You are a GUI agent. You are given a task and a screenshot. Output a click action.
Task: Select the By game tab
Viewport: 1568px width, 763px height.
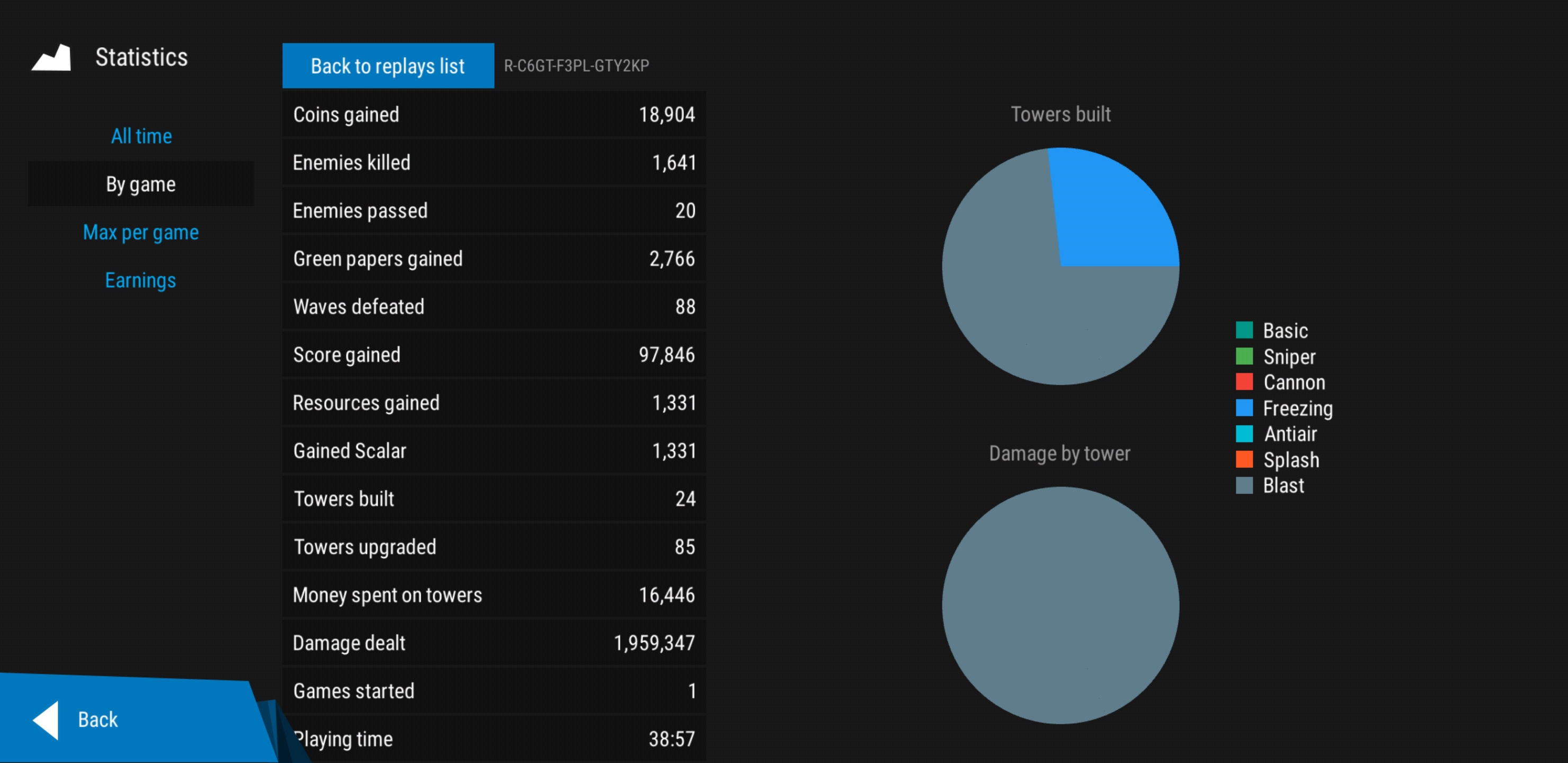141,184
